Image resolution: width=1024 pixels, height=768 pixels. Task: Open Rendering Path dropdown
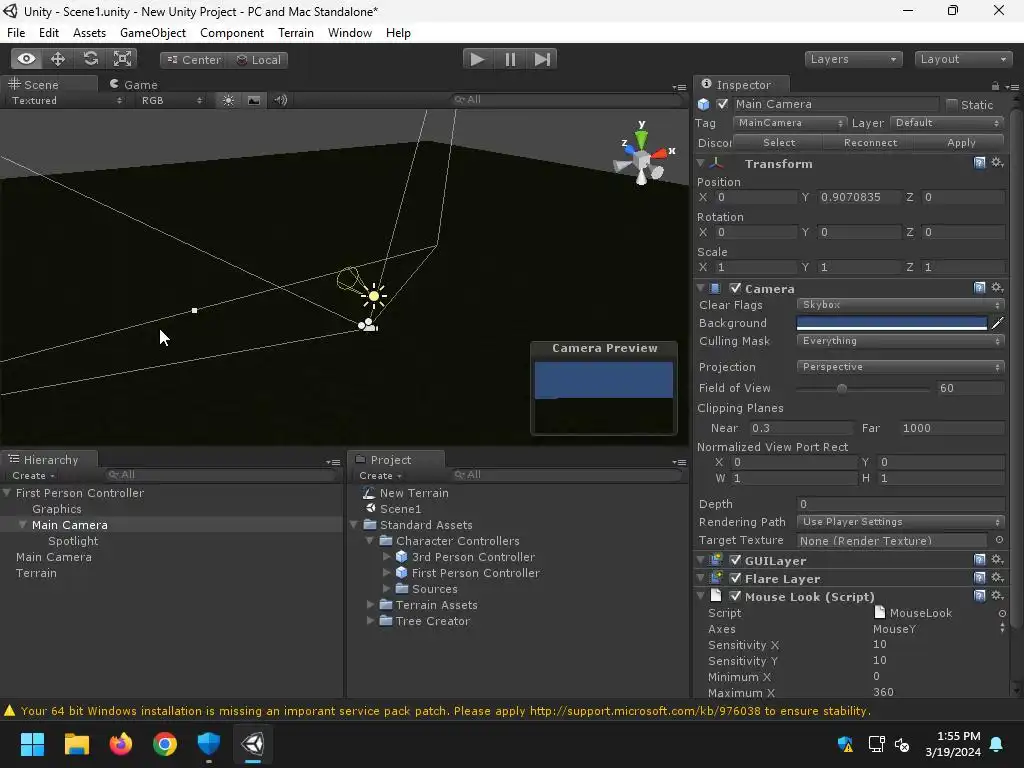[x=900, y=522]
